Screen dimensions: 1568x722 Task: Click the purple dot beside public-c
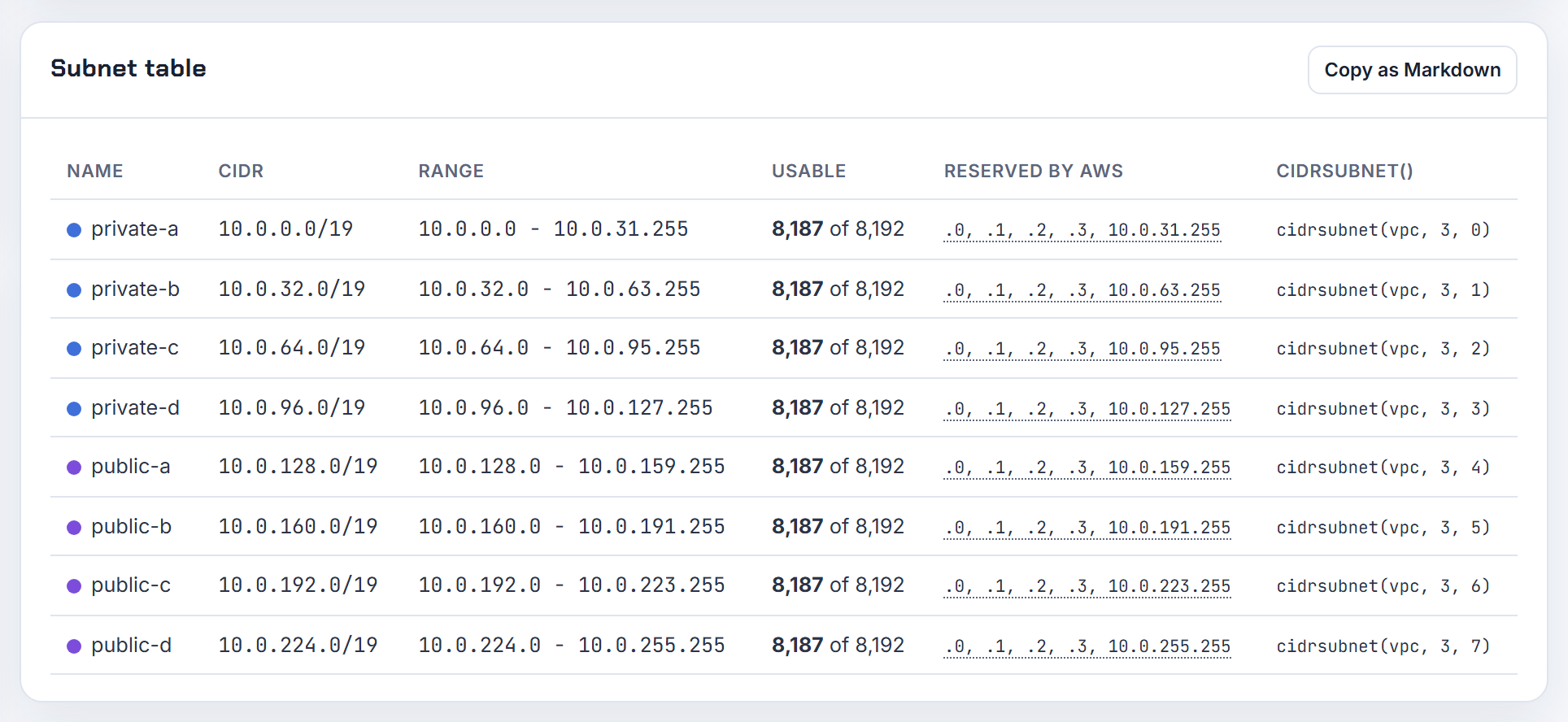tap(74, 586)
